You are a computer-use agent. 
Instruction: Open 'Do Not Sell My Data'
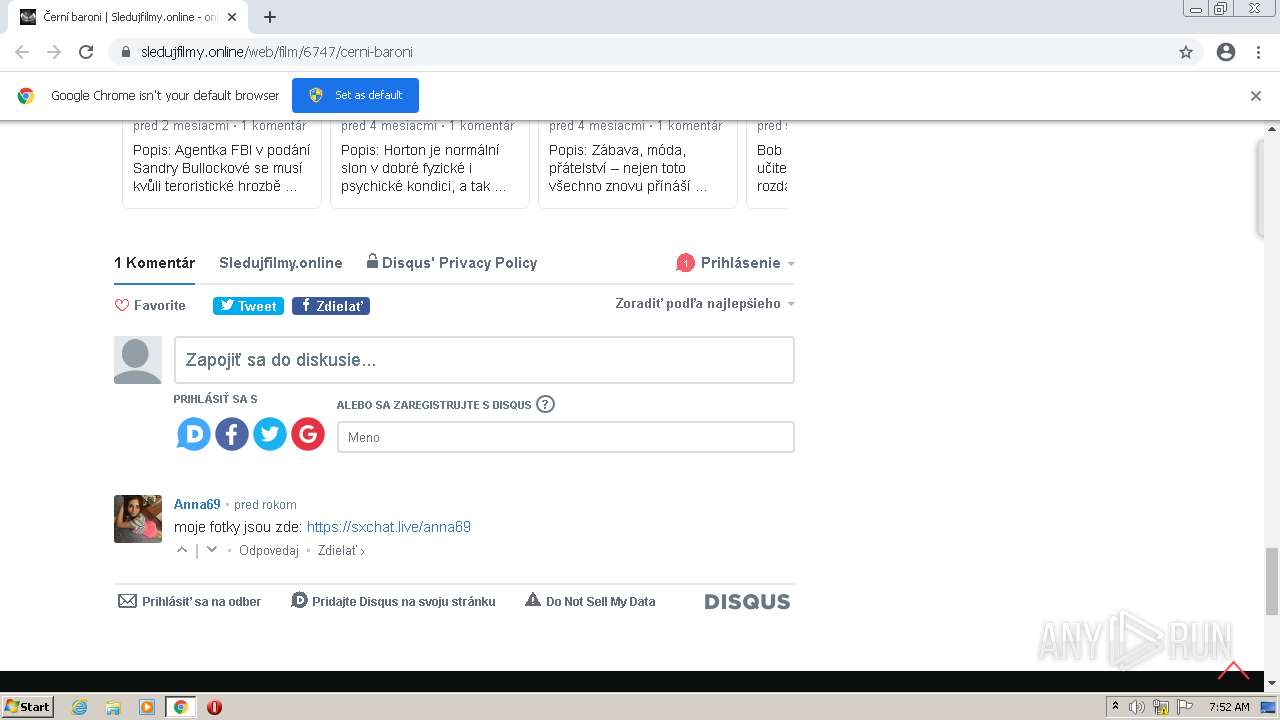[x=590, y=601]
